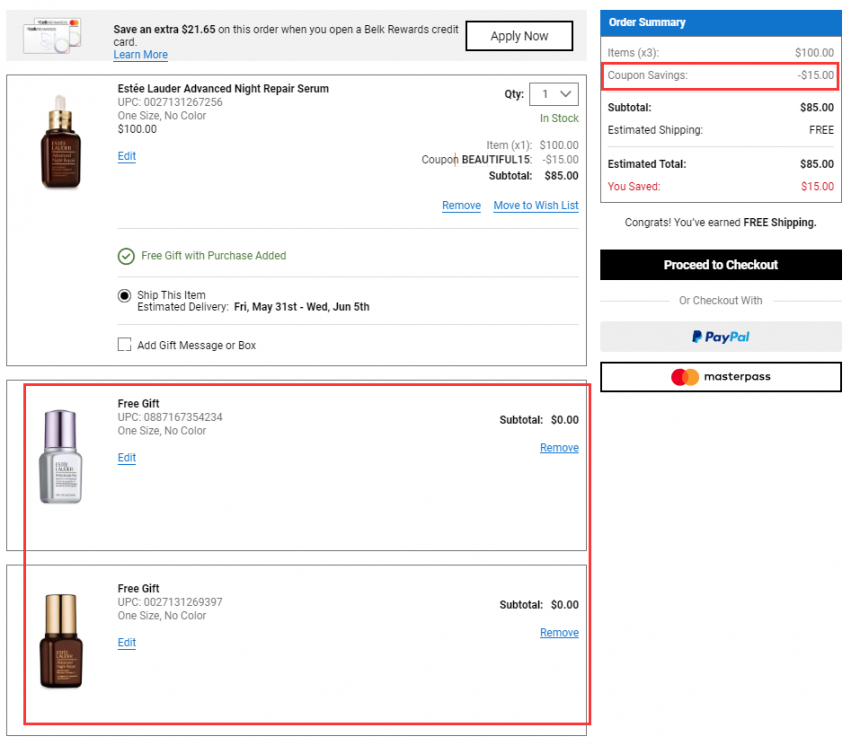Click Proceed to Checkout
The width and height of the screenshot is (860, 754).
[x=721, y=265]
